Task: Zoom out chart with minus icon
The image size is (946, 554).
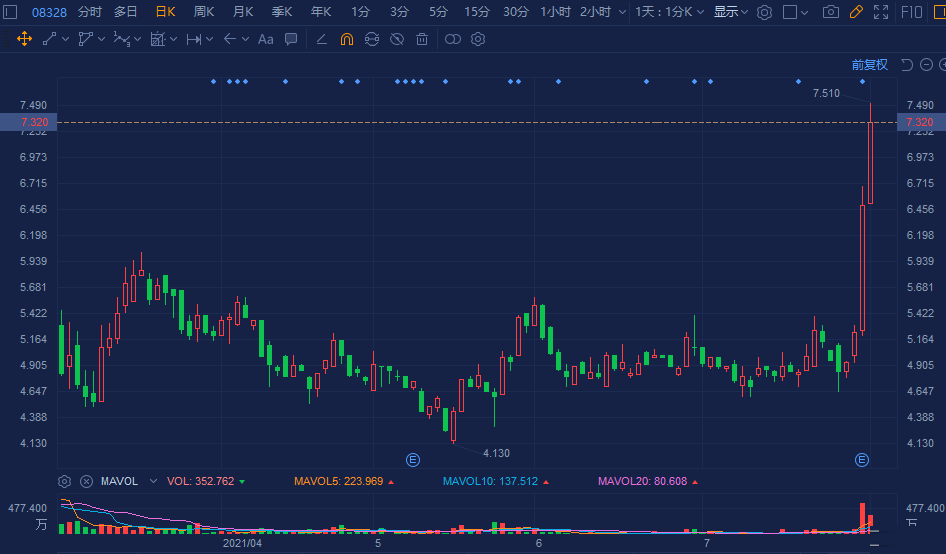Action: 927,65
